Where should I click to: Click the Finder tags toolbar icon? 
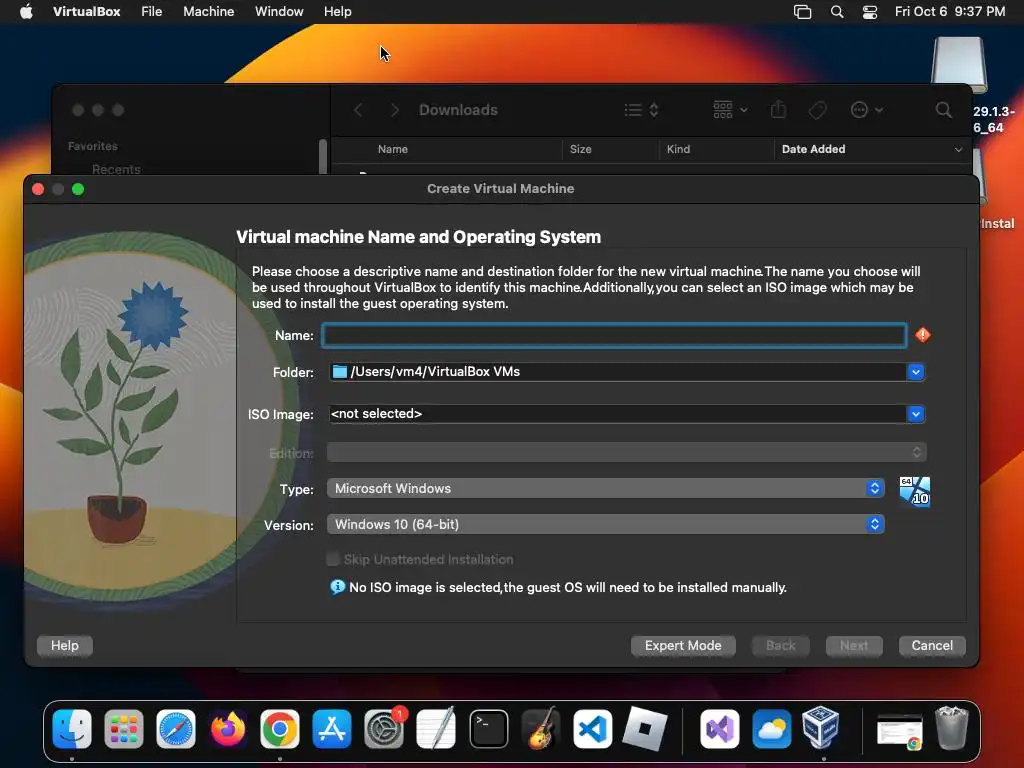(818, 110)
